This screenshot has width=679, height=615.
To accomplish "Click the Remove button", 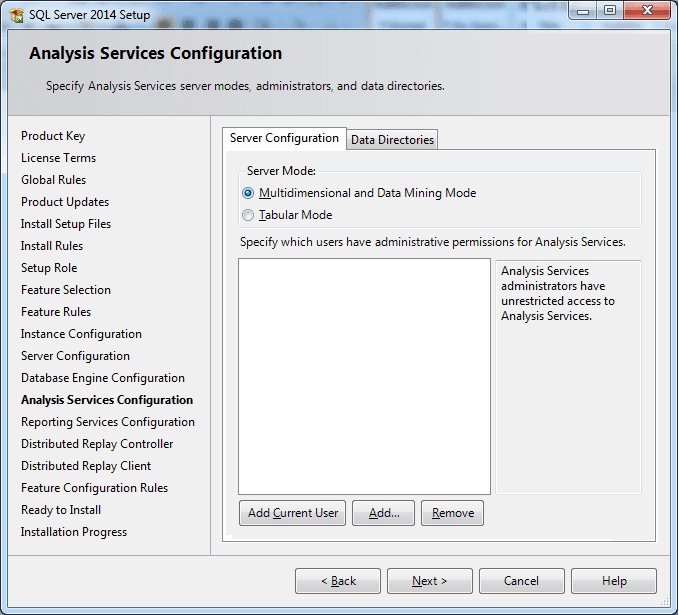I will pos(453,513).
